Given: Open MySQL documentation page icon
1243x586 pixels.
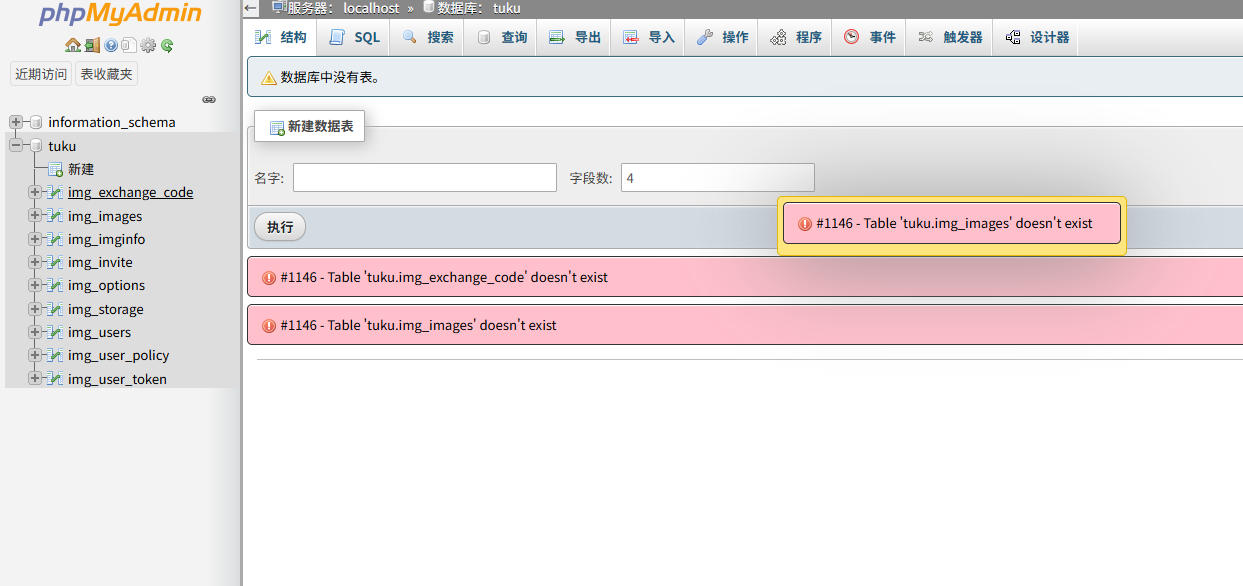Looking at the screenshot, I should coord(129,45).
